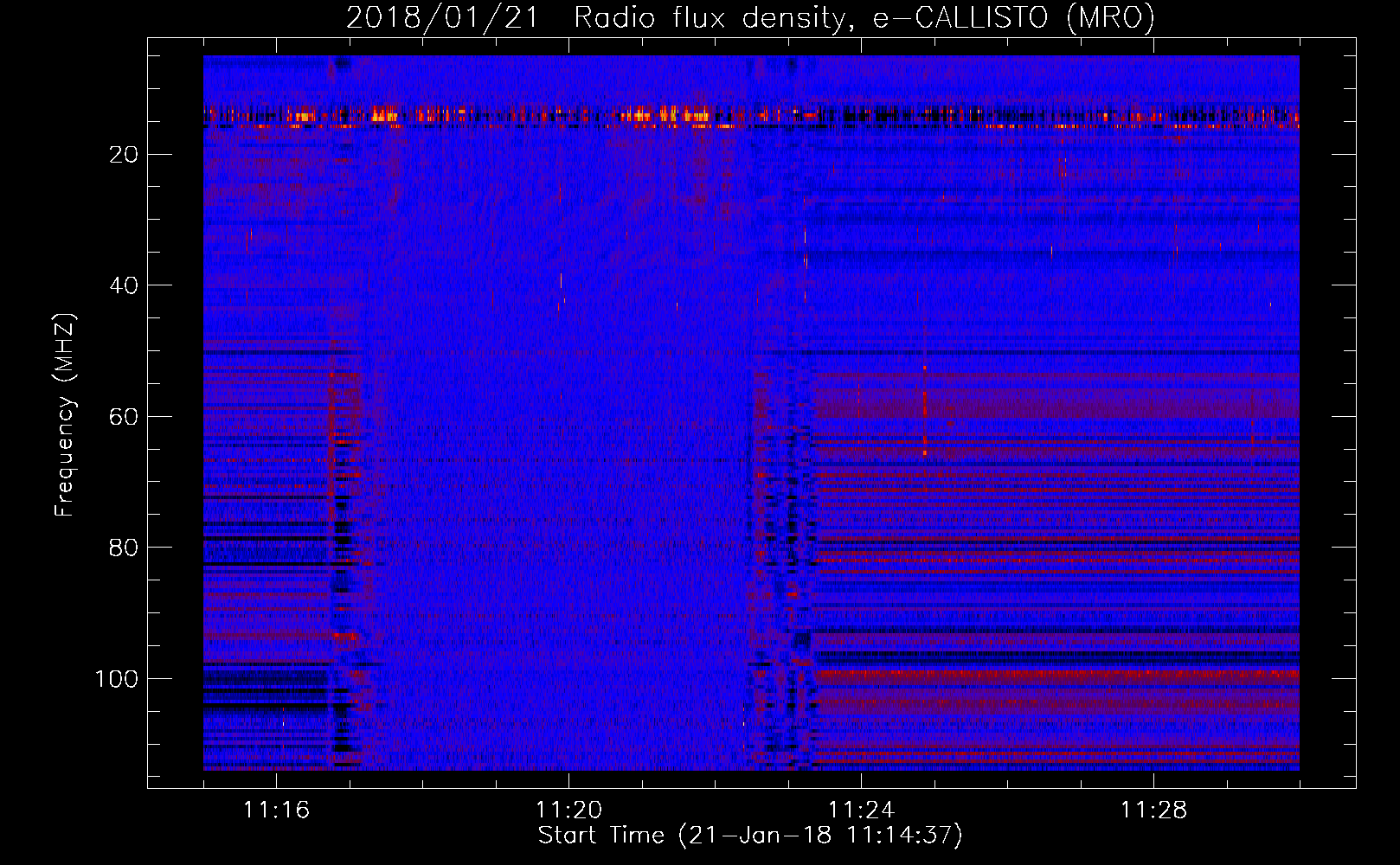Click the 40 MHz frequency tick label

[125, 285]
